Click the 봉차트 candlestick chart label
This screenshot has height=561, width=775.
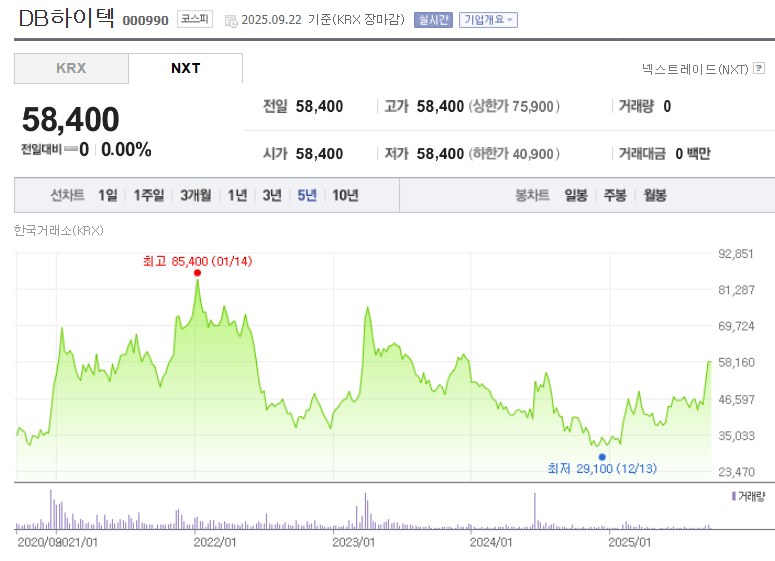(x=532, y=195)
